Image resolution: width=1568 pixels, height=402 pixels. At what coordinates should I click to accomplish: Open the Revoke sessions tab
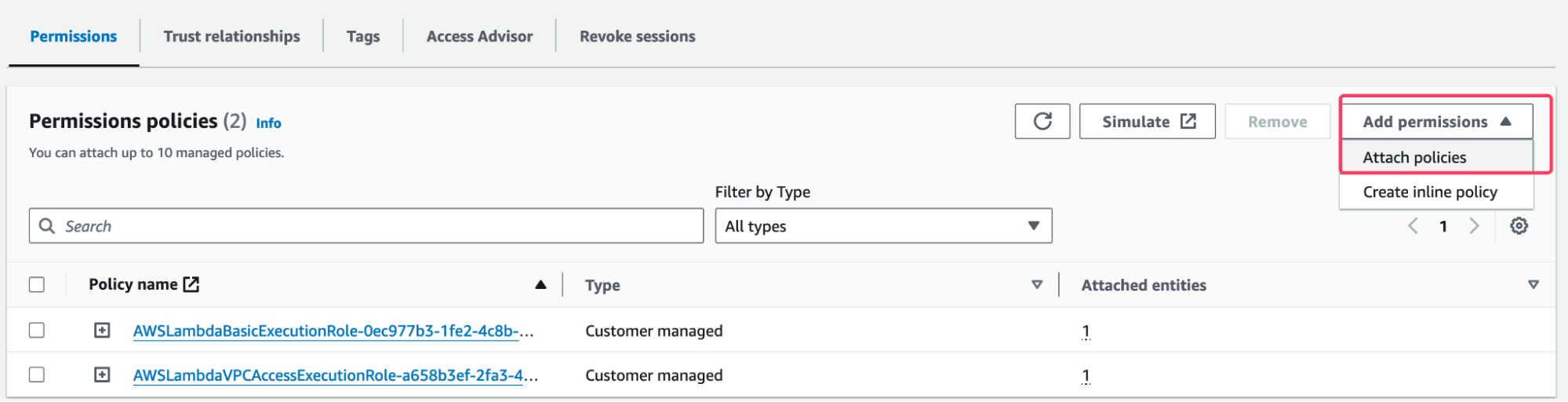click(638, 36)
